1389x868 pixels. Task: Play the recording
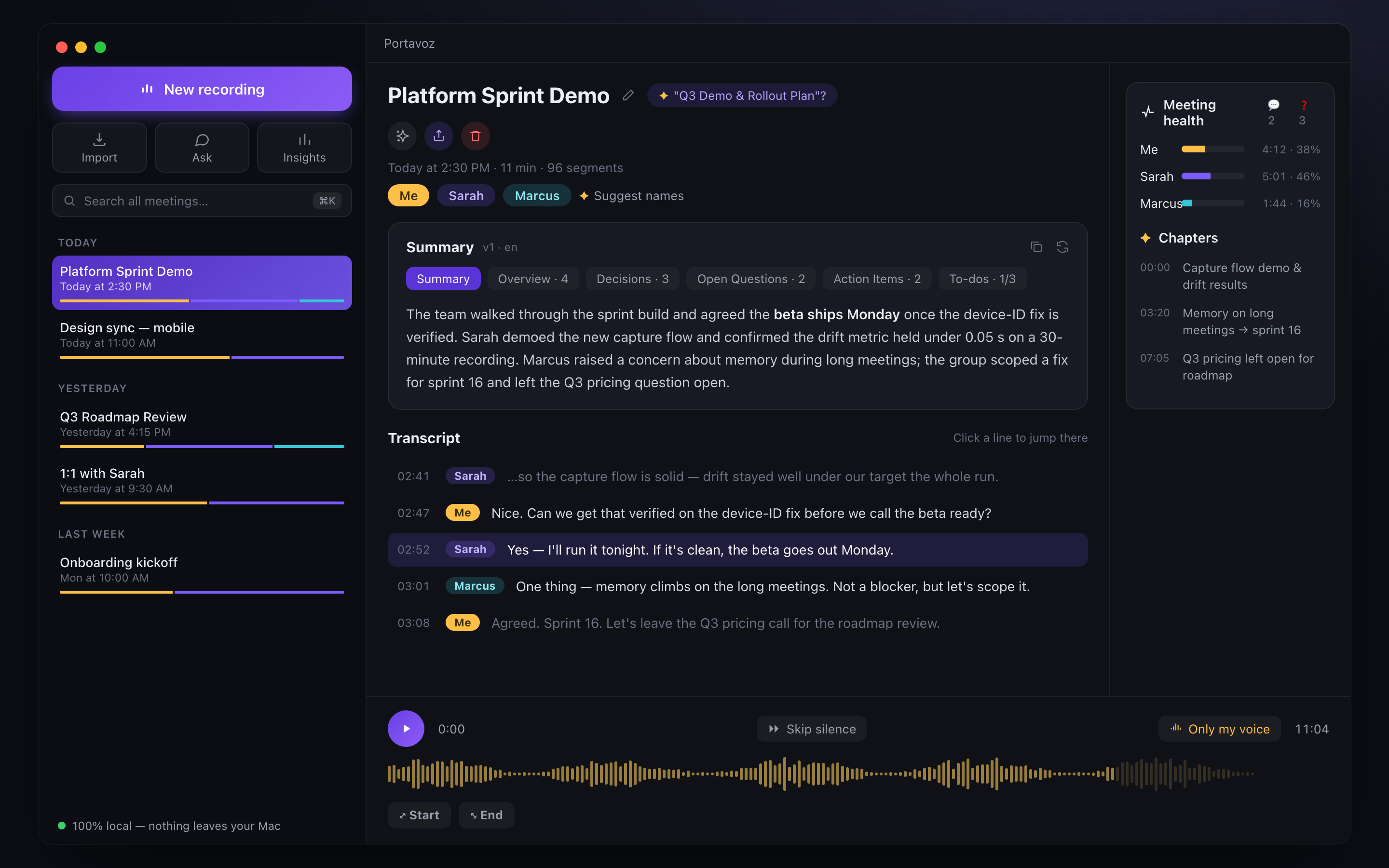[406, 729]
